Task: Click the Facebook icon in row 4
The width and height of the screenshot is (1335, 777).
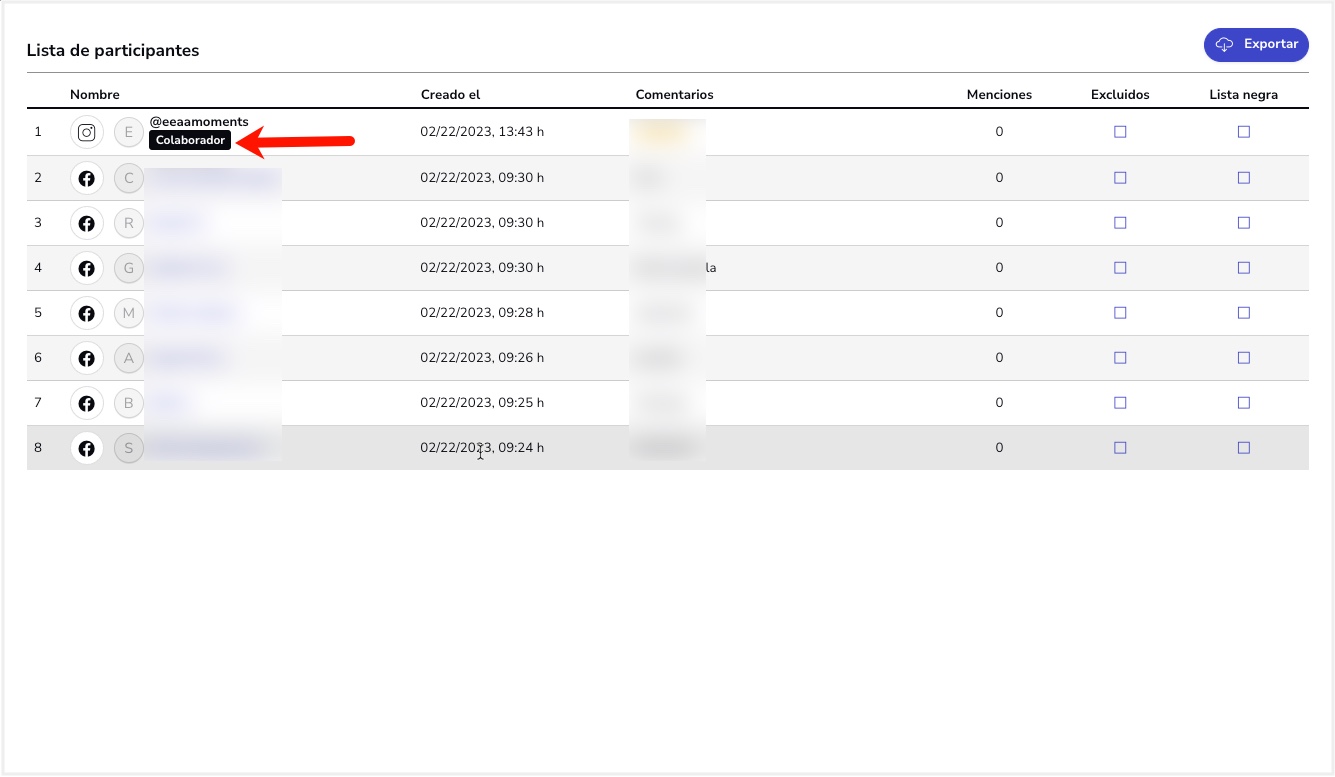Action: pyautogui.click(x=87, y=268)
